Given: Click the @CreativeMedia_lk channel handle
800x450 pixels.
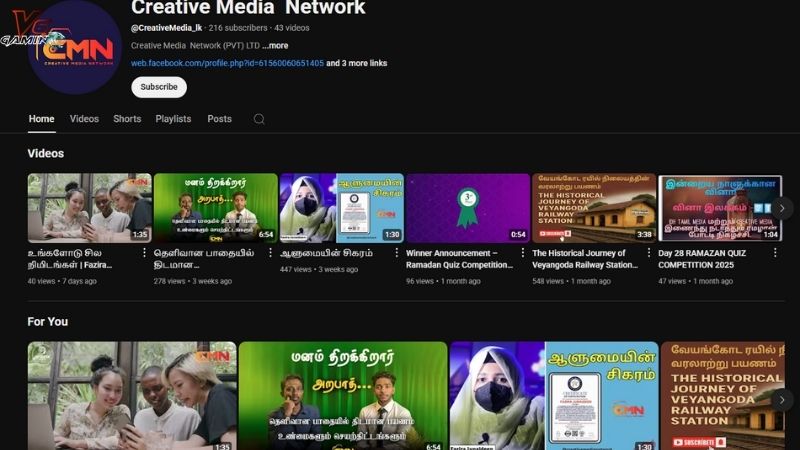Looking at the screenshot, I should [166, 28].
